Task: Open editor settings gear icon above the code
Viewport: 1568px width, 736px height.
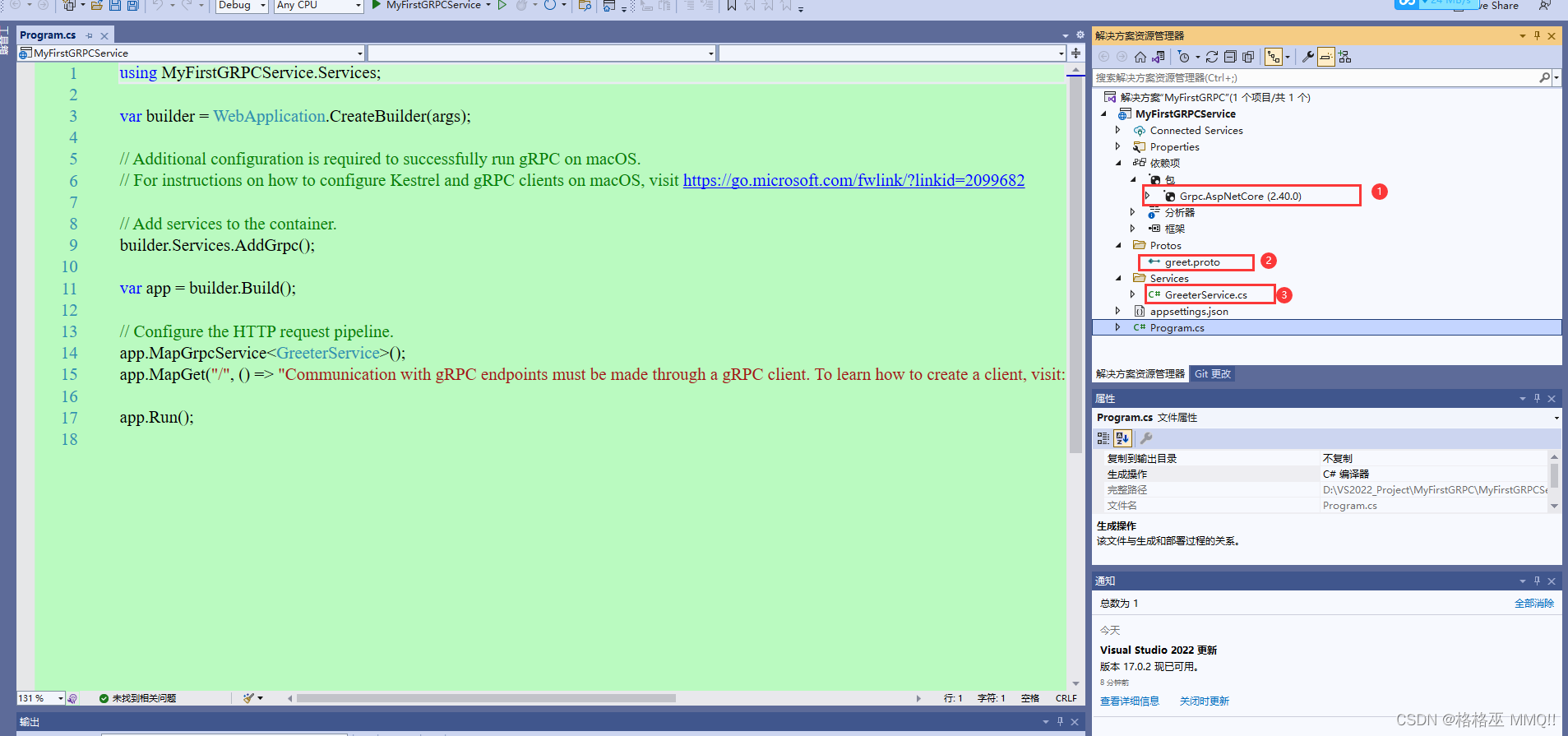Action: [x=1080, y=35]
